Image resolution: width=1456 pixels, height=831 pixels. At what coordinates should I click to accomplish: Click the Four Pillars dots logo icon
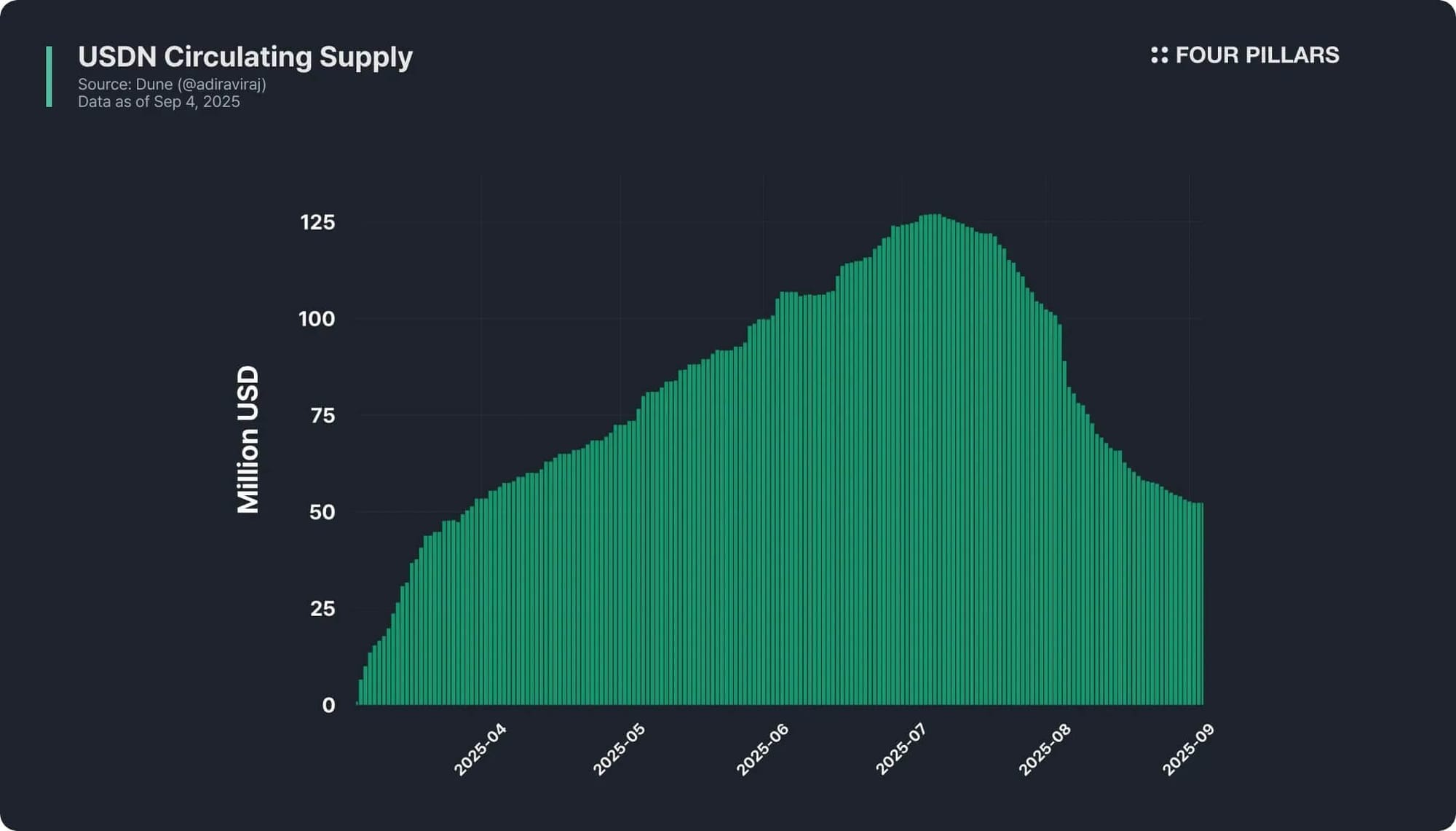pos(1159,55)
